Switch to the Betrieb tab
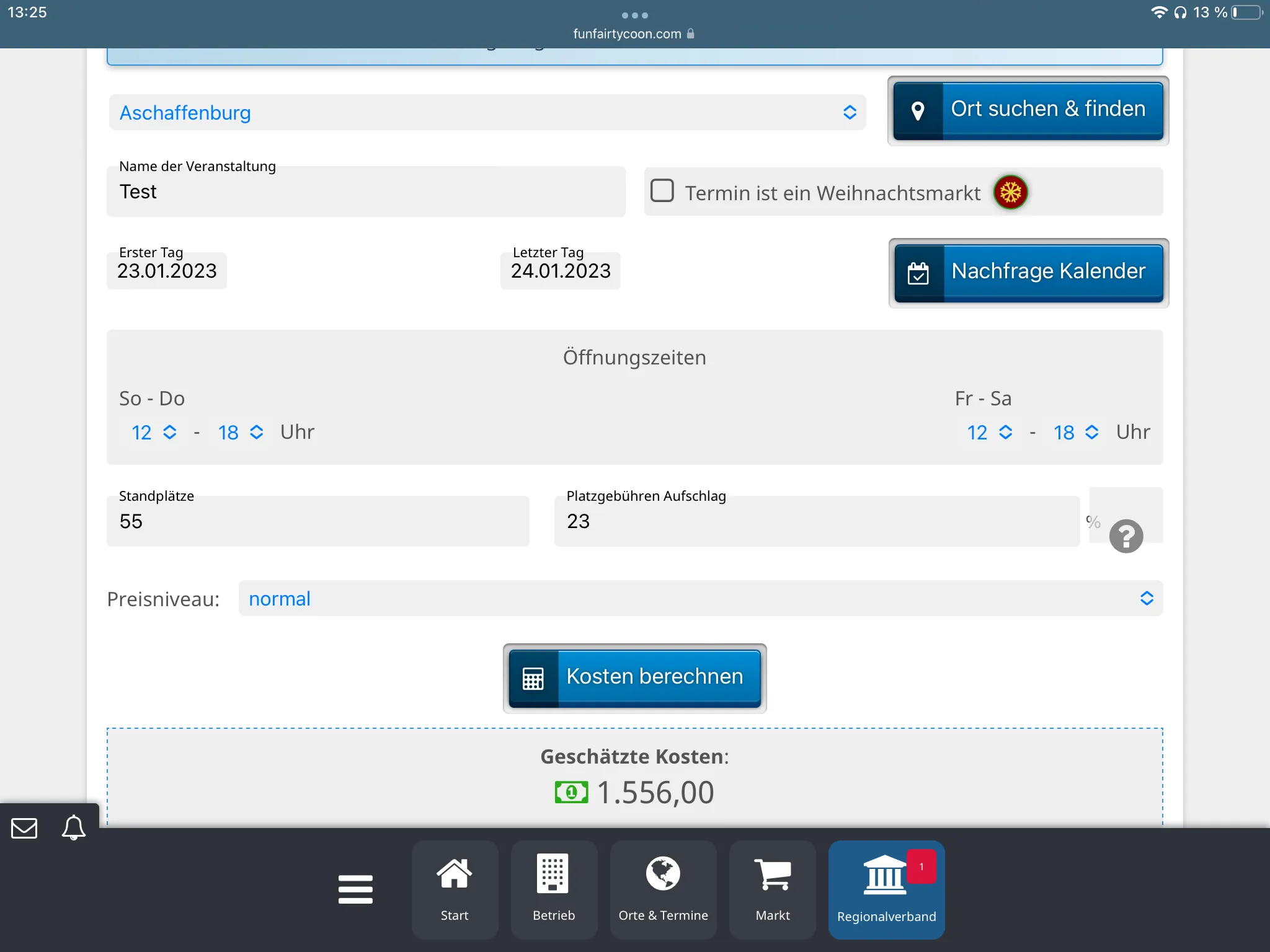 [553, 889]
